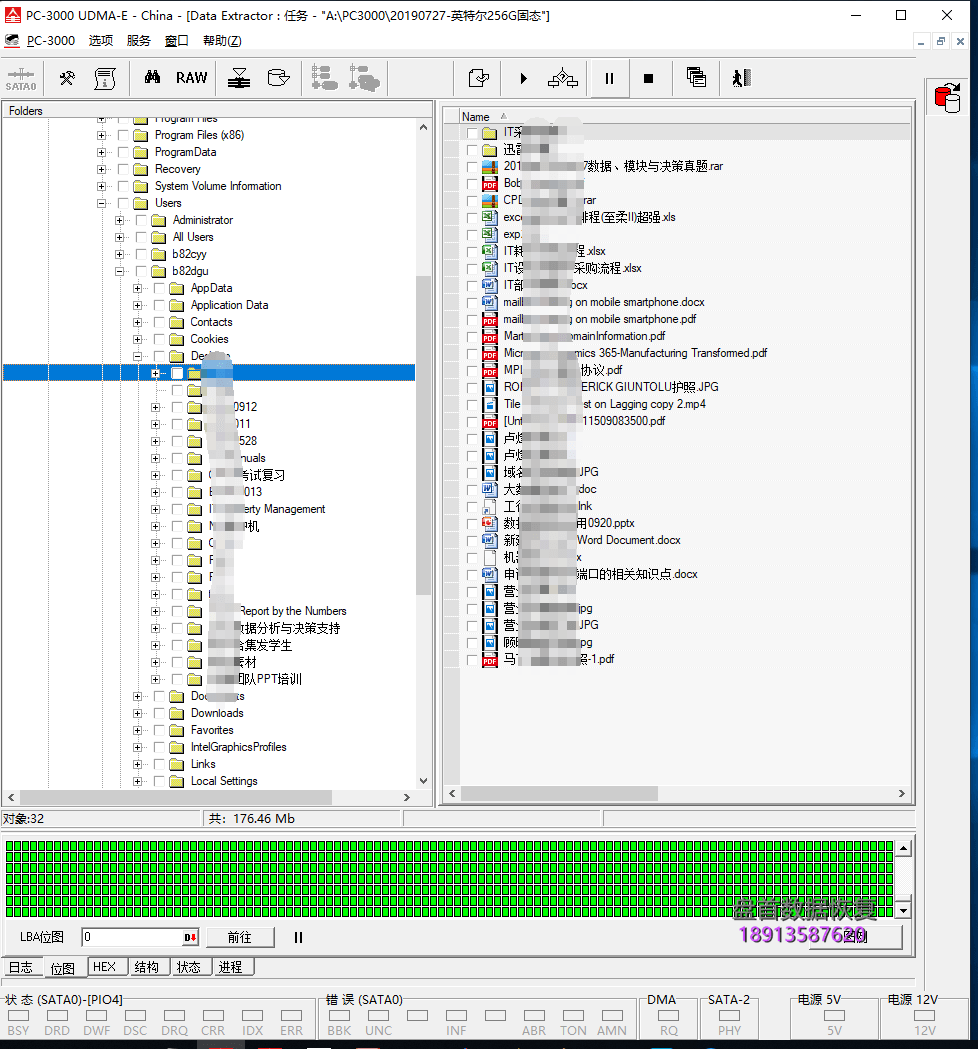Open the 帮助(Z) menu

tap(222, 41)
